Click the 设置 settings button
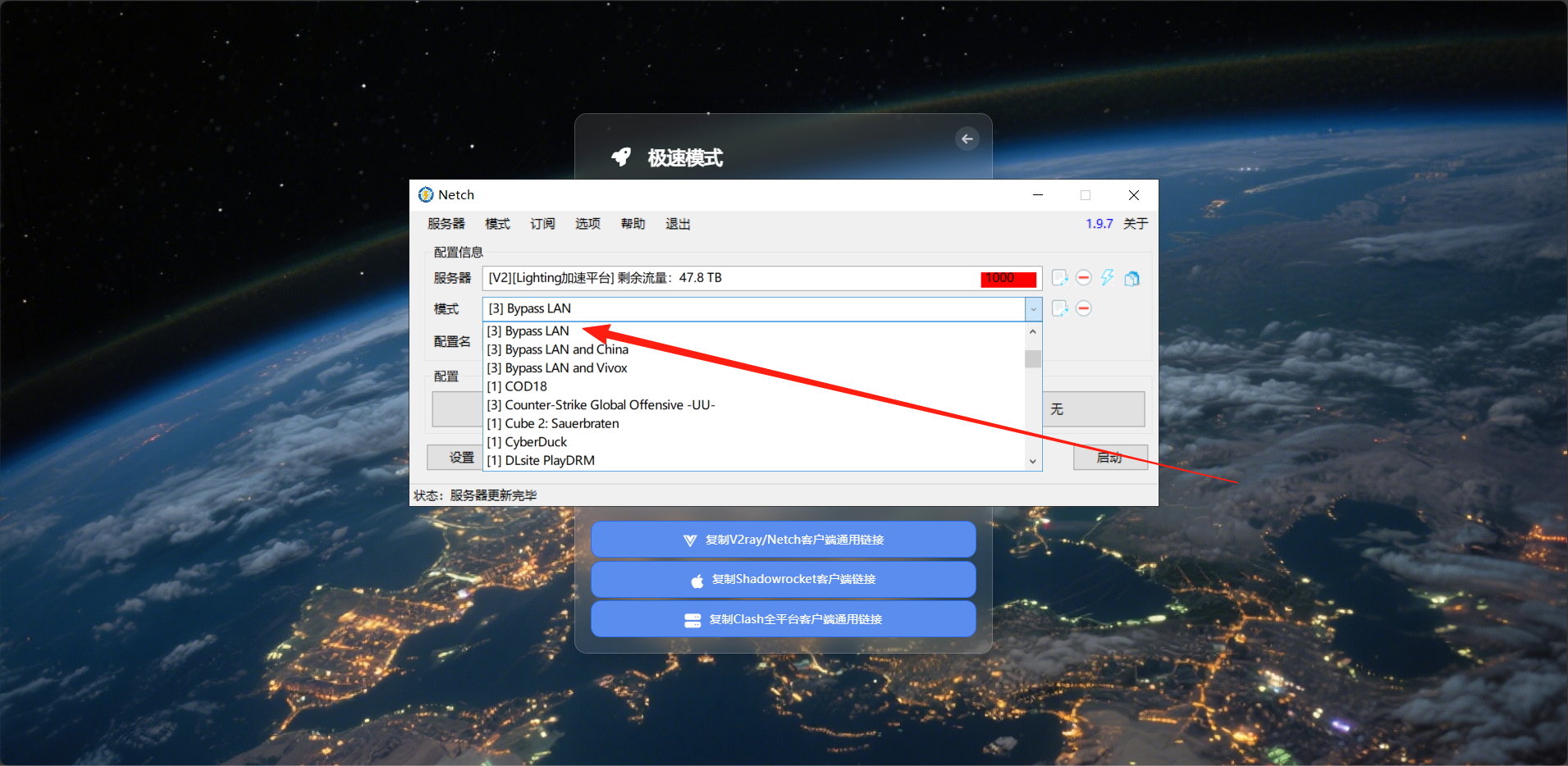This screenshot has height=766, width=1568. (x=455, y=458)
